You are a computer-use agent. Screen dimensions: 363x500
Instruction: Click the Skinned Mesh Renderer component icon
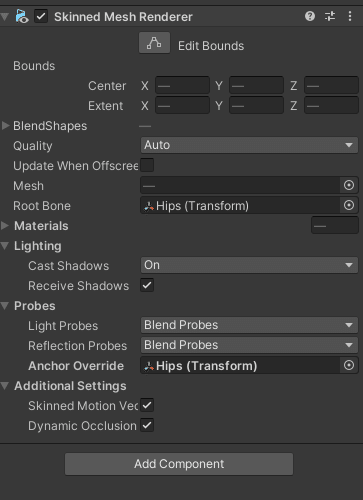(x=22, y=16)
